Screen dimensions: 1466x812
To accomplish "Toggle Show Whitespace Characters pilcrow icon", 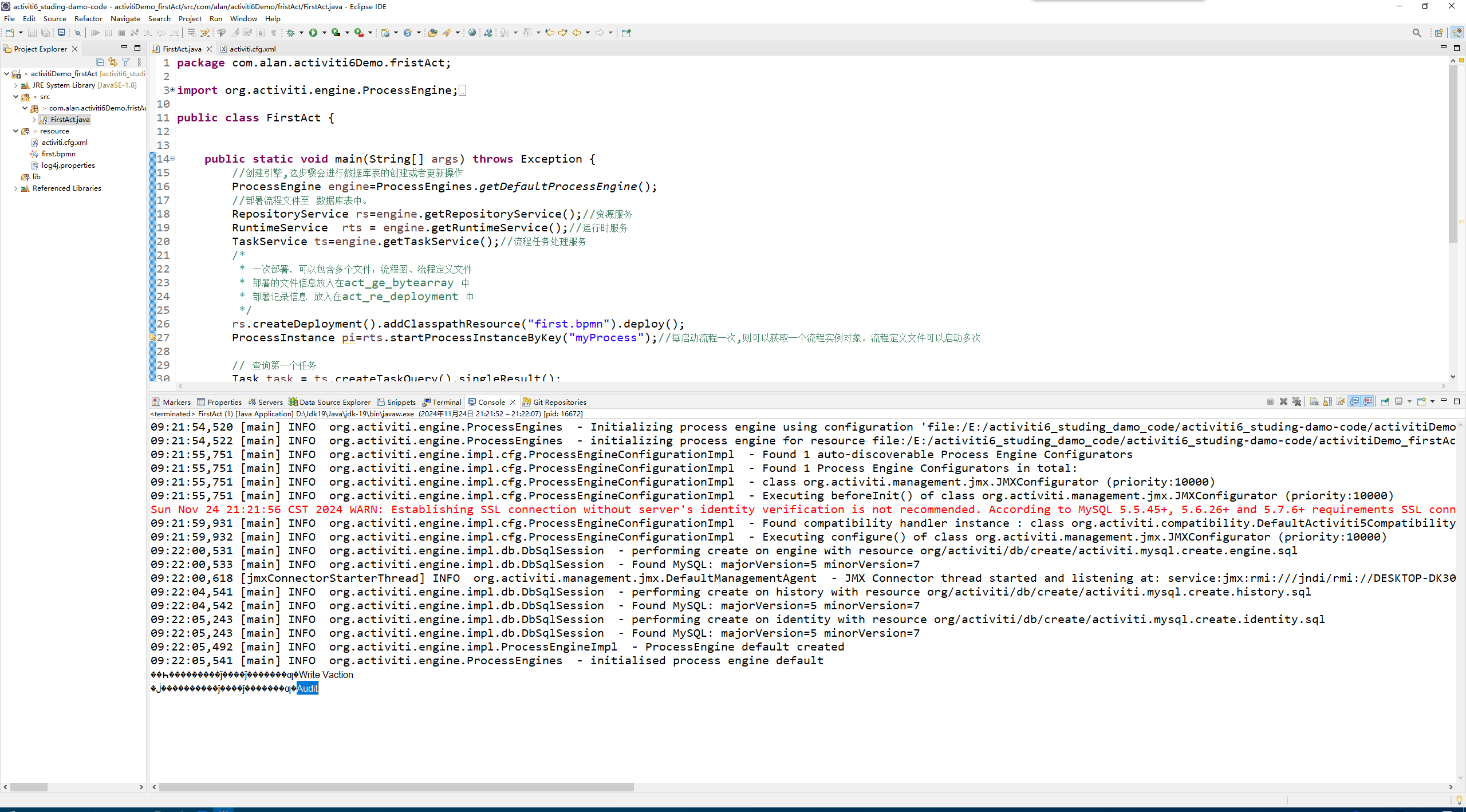I will 274,33.
